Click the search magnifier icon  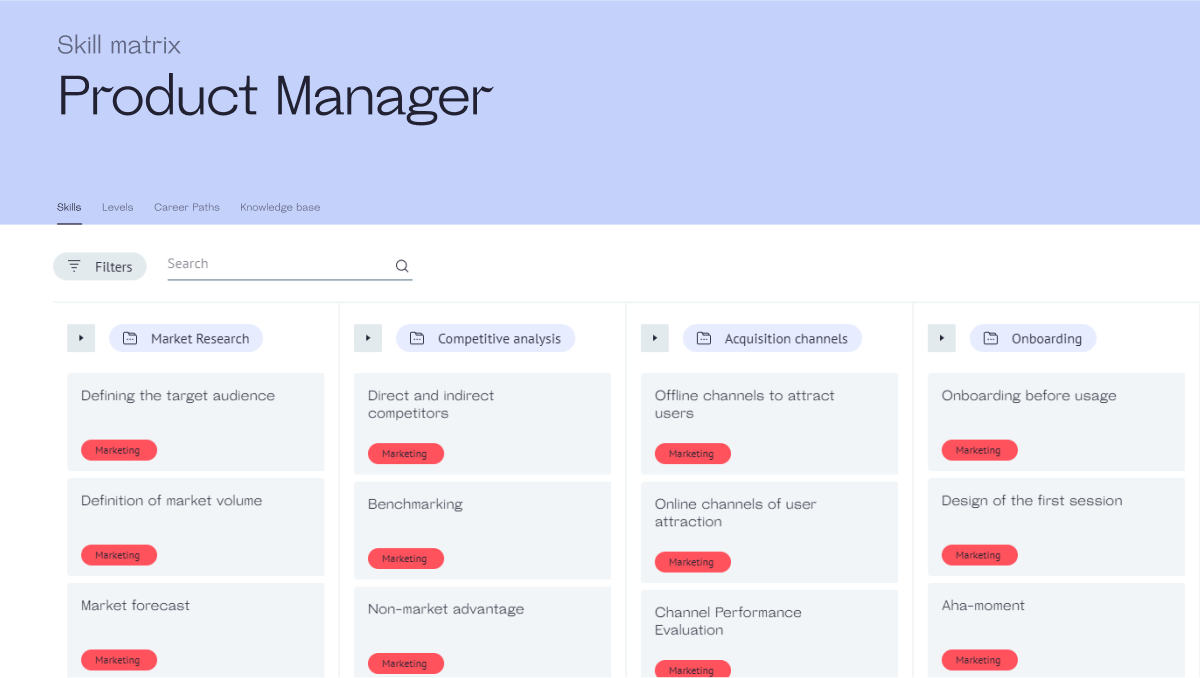click(402, 266)
